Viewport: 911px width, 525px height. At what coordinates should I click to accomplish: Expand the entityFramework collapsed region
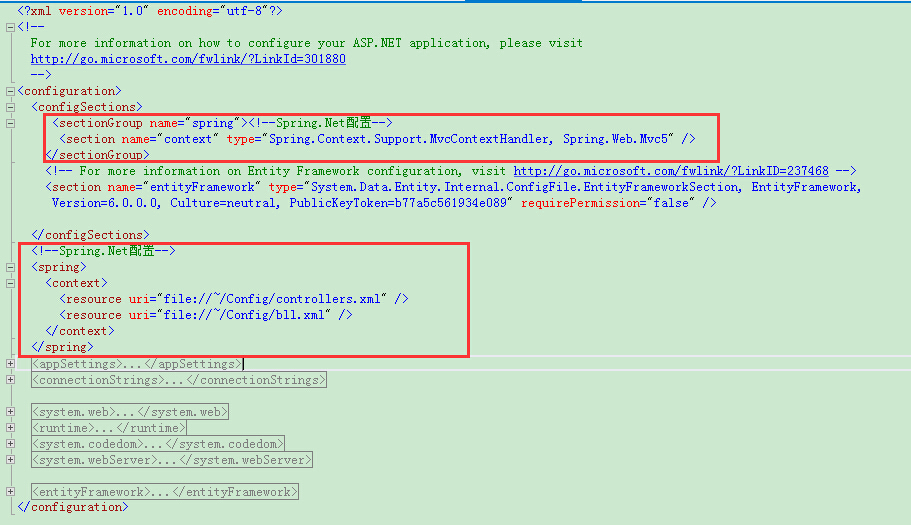(x=10, y=492)
